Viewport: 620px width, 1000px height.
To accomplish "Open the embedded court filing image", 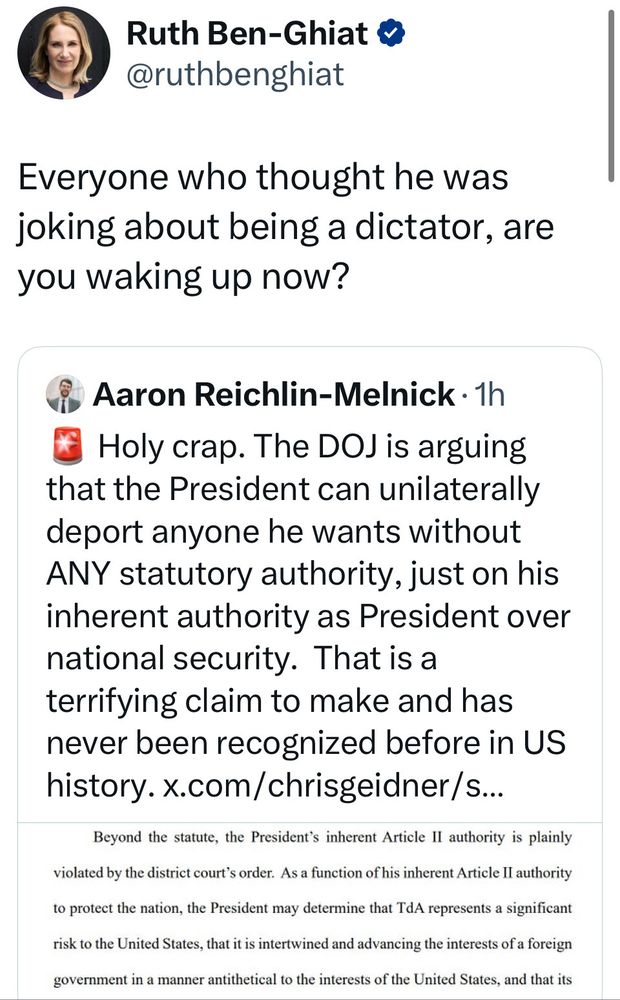I will [310, 908].
